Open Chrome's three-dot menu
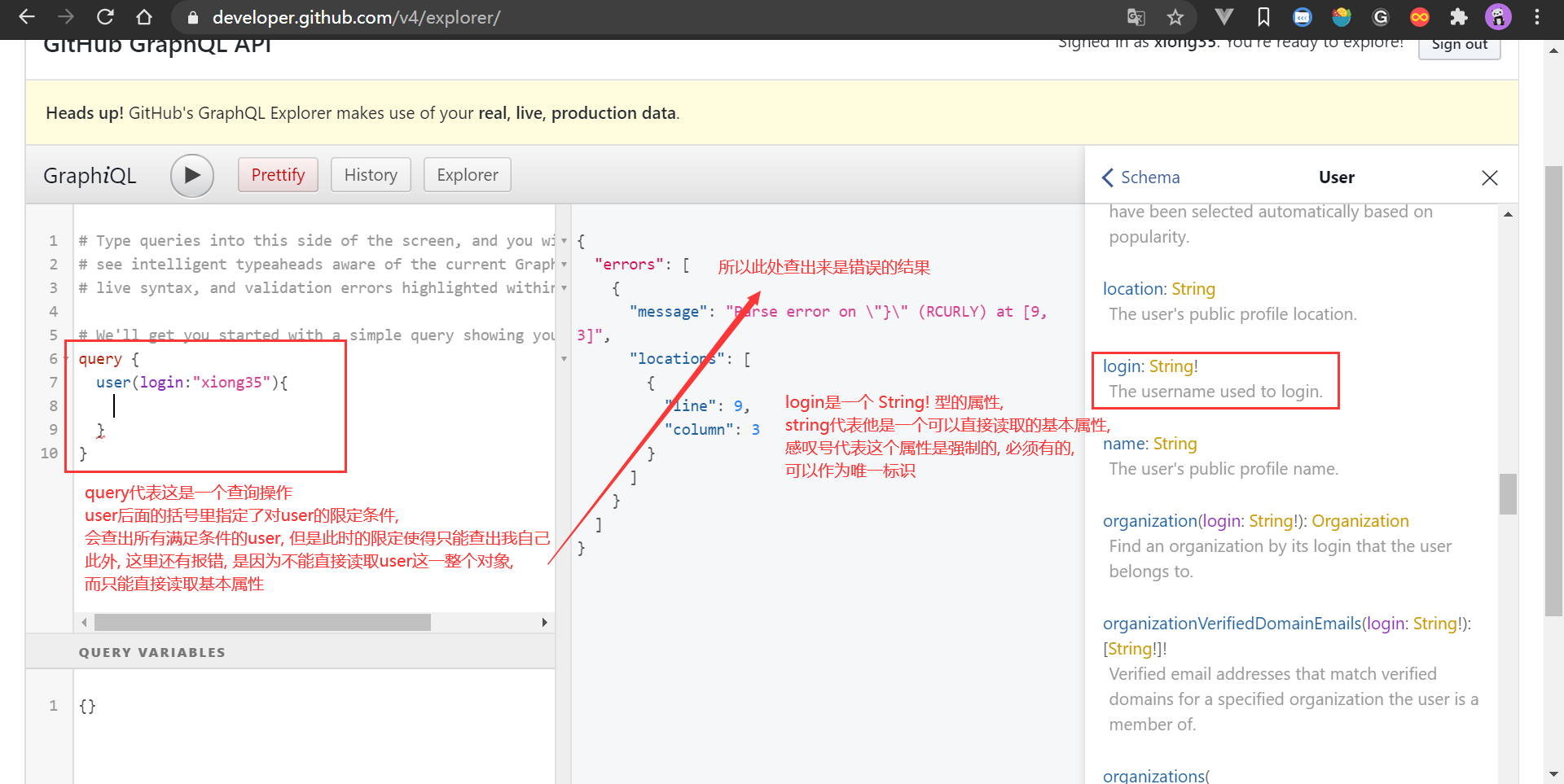Screen dimensions: 1564x784 pyautogui.click(x=1537, y=16)
